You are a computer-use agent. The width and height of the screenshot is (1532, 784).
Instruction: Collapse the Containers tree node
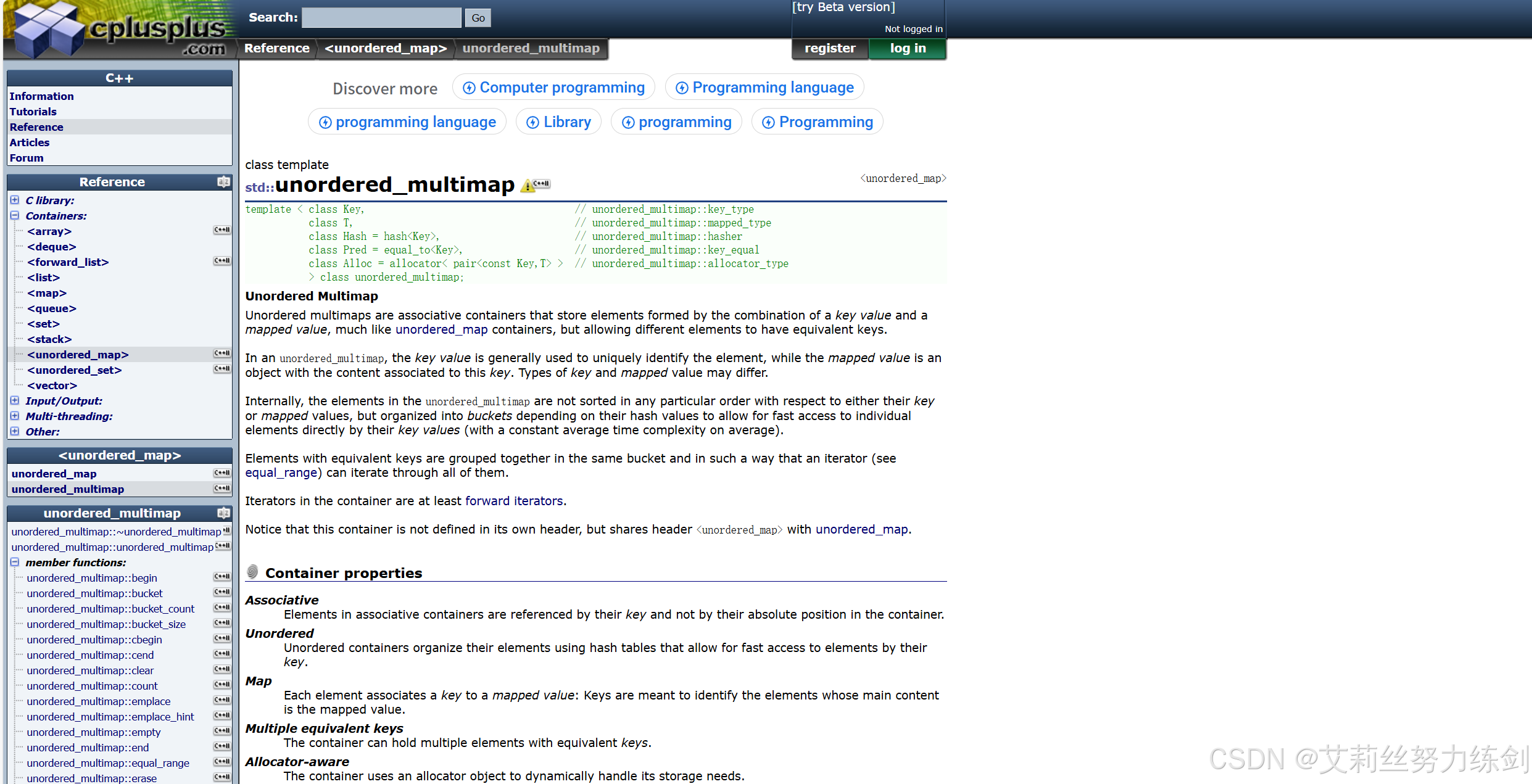coord(15,215)
